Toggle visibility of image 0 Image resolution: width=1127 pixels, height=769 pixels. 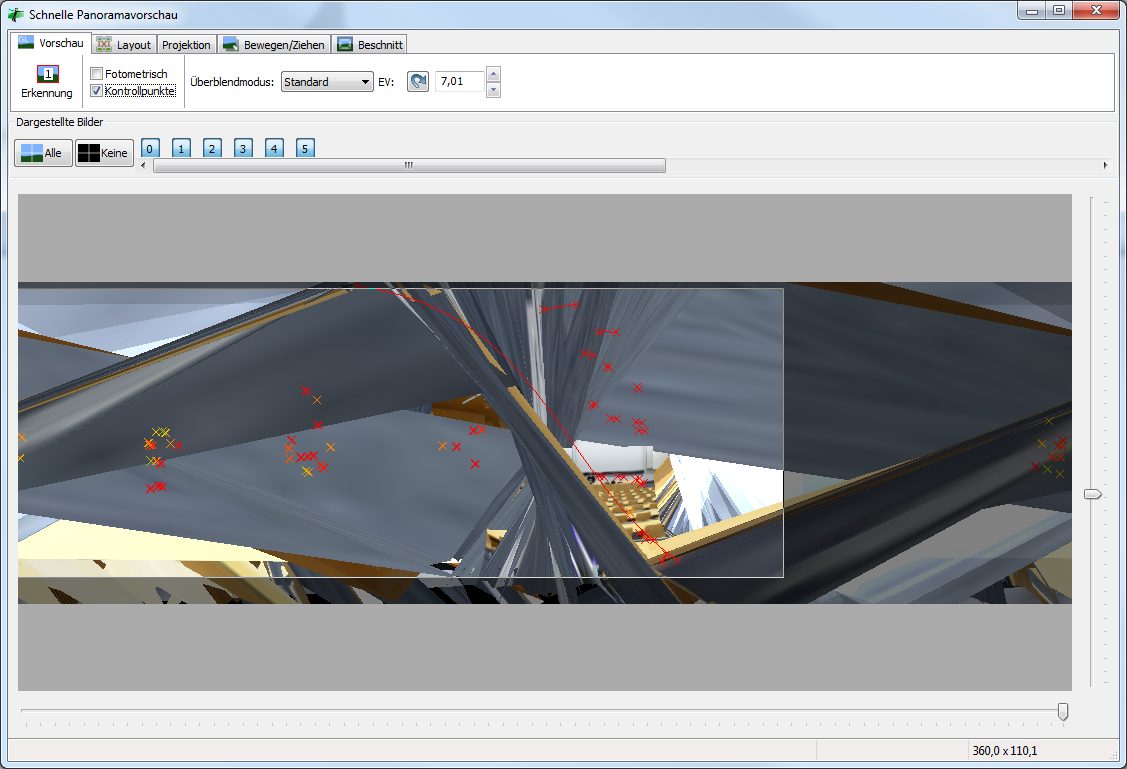pyautogui.click(x=150, y=149)
